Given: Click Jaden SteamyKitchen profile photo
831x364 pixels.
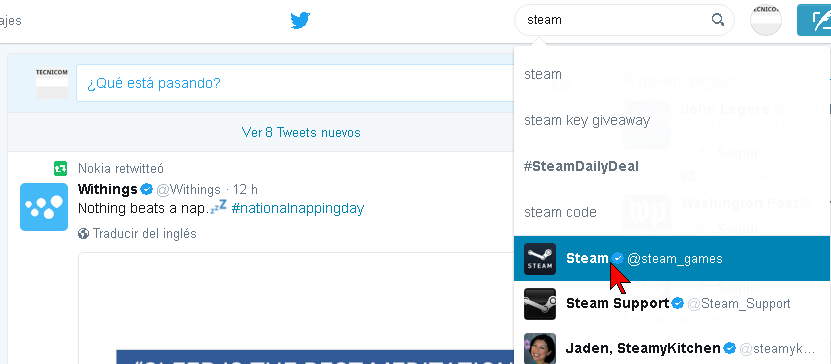Looking at the screenshot, I should (540, 348).
